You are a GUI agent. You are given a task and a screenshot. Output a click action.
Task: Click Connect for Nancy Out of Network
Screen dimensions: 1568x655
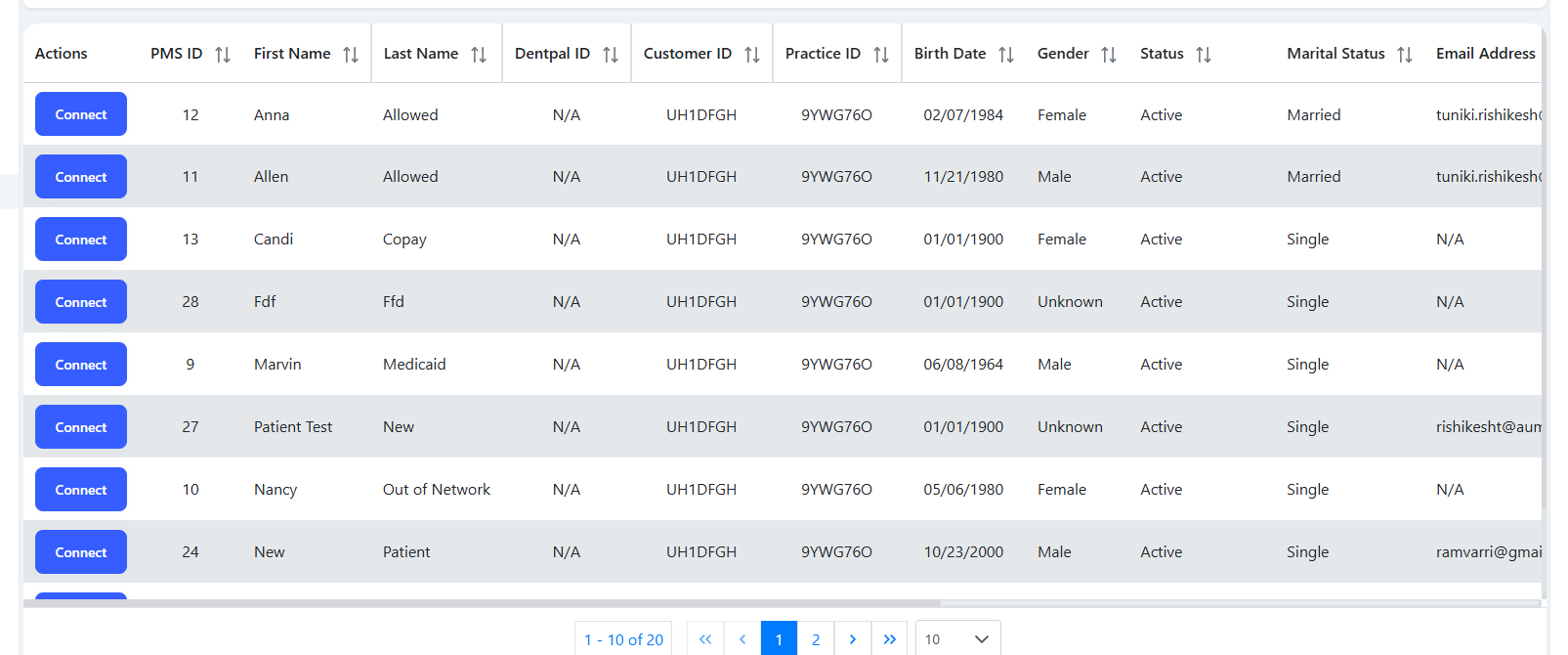(x=81, y=490)
